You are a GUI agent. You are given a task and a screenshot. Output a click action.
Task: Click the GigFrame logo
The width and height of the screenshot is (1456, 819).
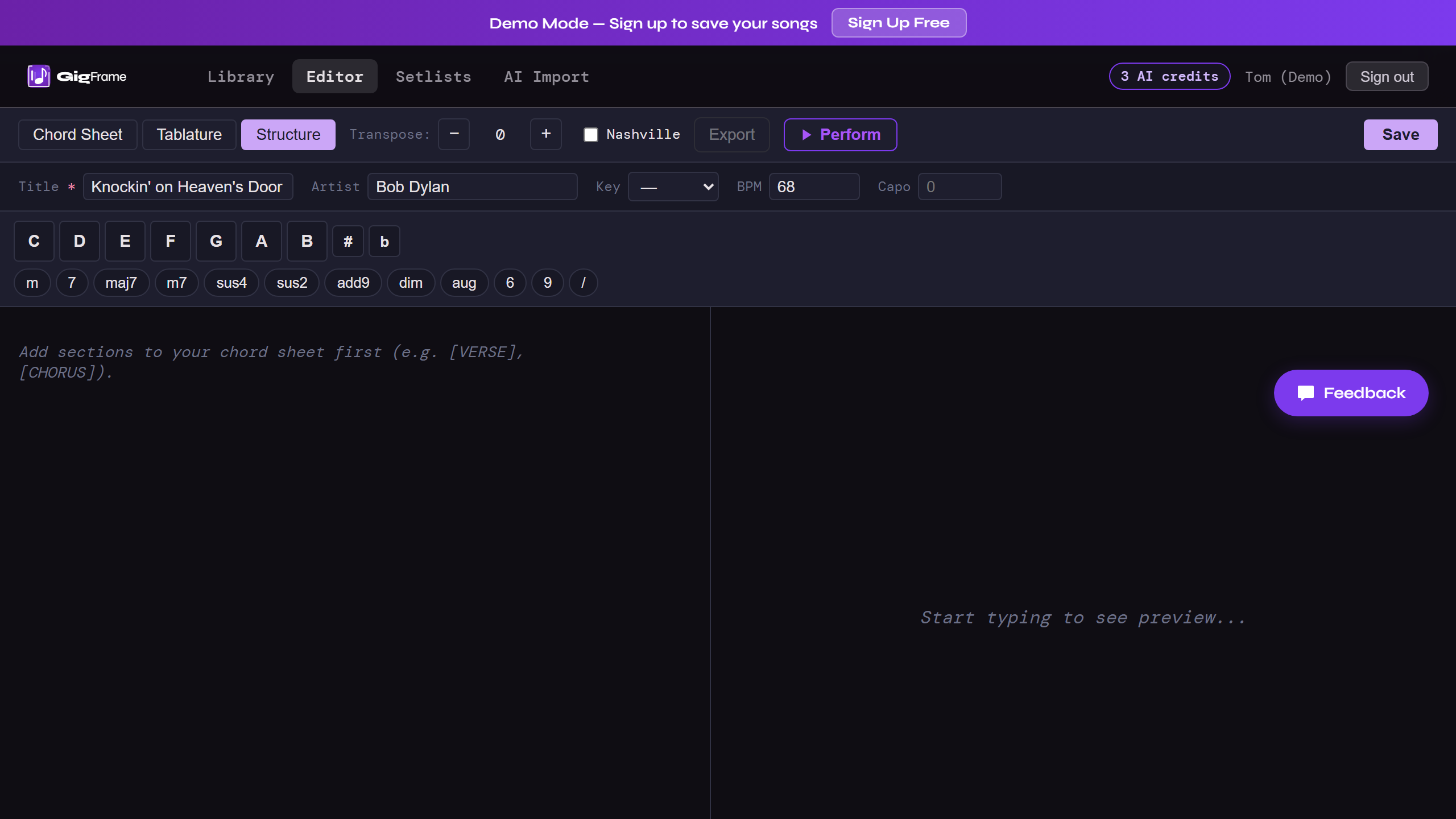pos(77,76)
